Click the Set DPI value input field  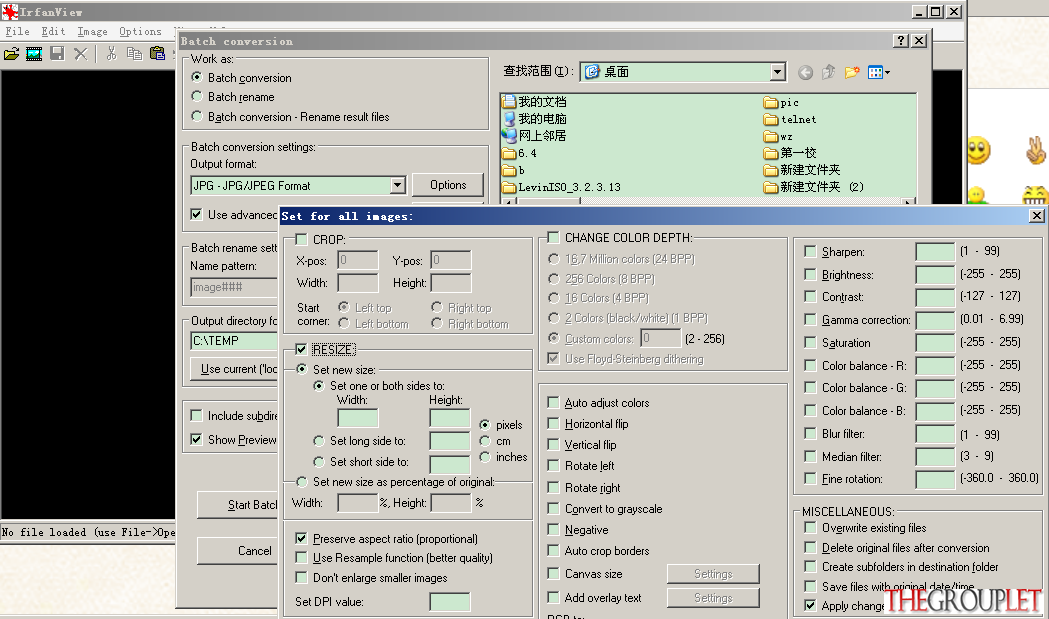coord(450,602)
